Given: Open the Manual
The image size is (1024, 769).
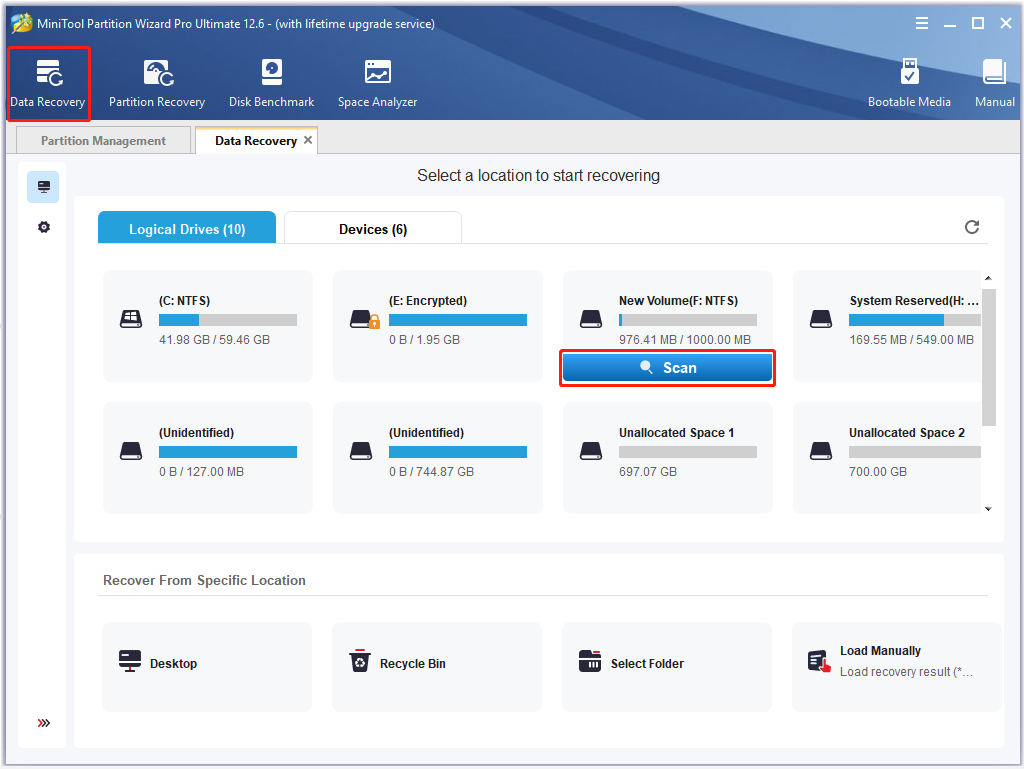Looking at the screenshot, I should (x=995, y=84).
